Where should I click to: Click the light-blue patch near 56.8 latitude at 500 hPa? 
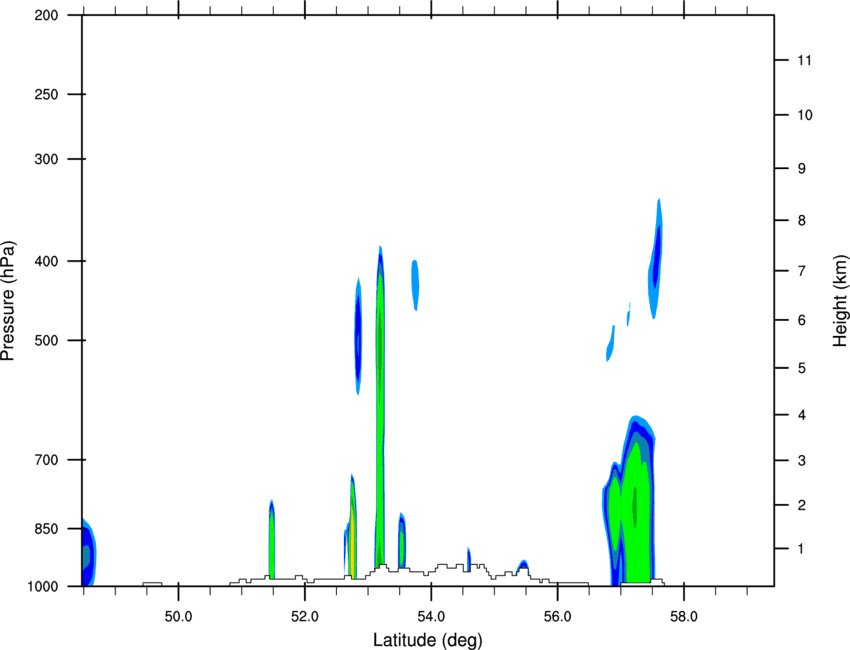tap(610, 344)
